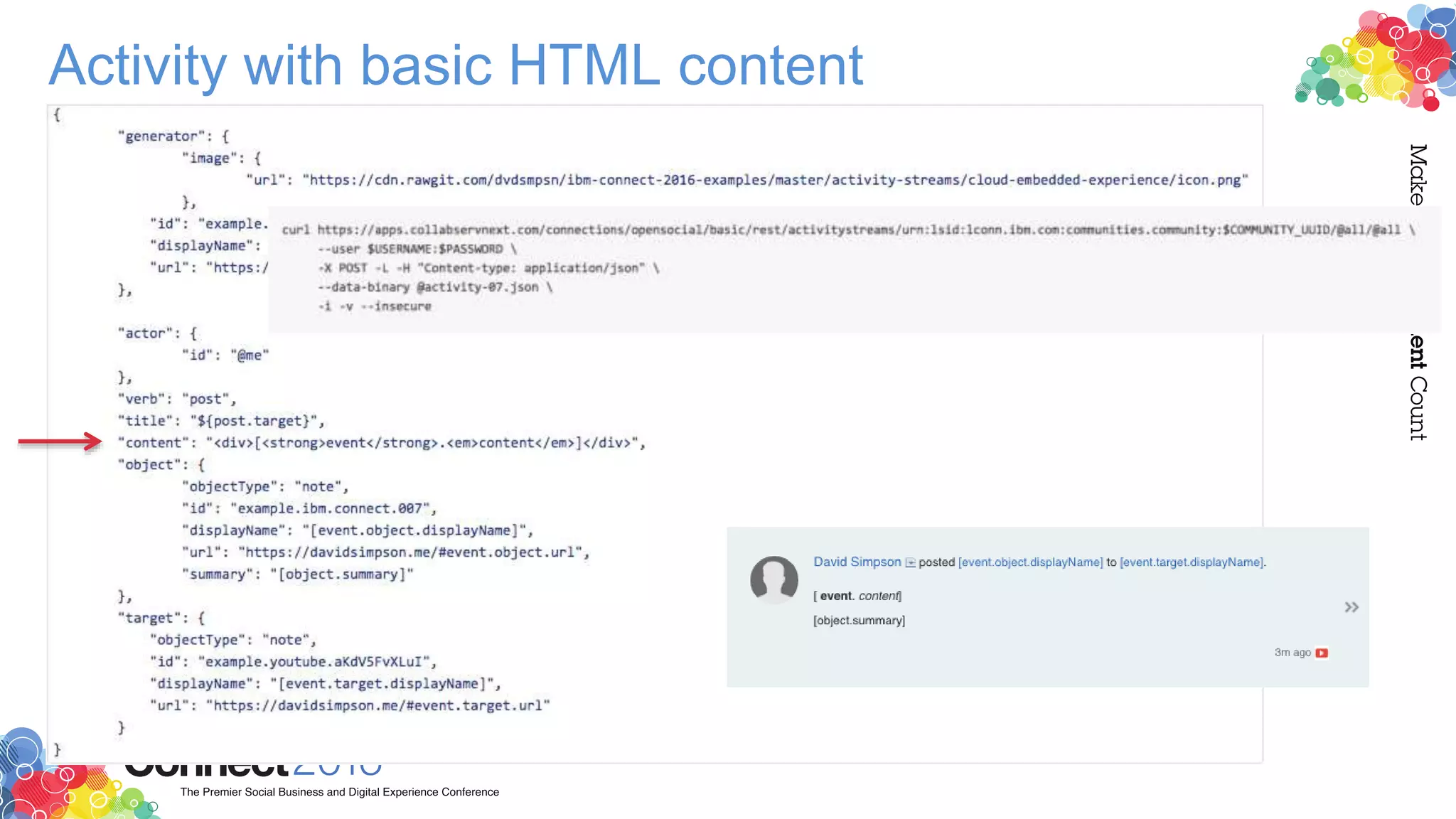Click the "-X POST -L -H" content-type line
Image resolution: width=1456 pixels, height=819 pixels.
(x=489, y=268)
